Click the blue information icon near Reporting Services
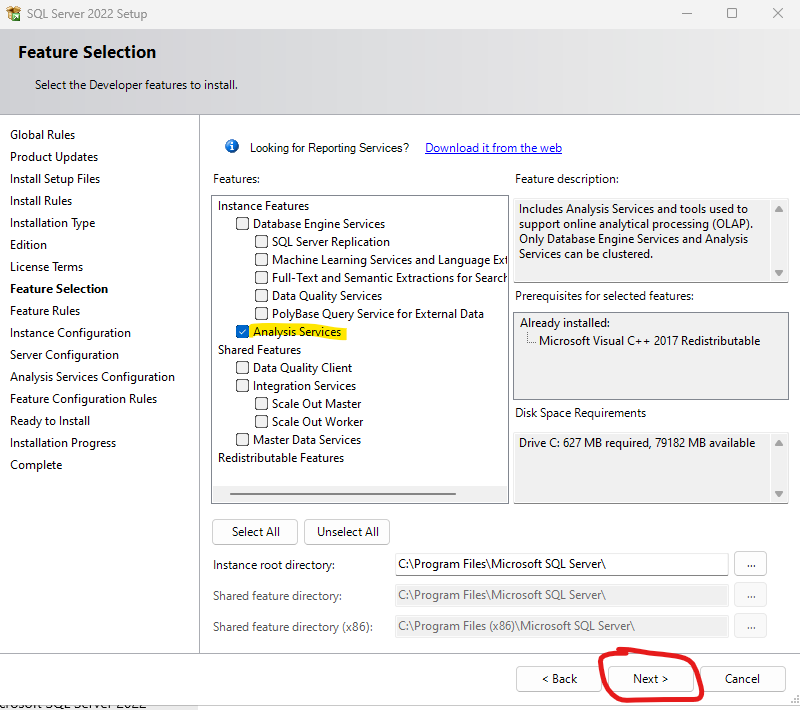The image size is (800, 710). 232,146
